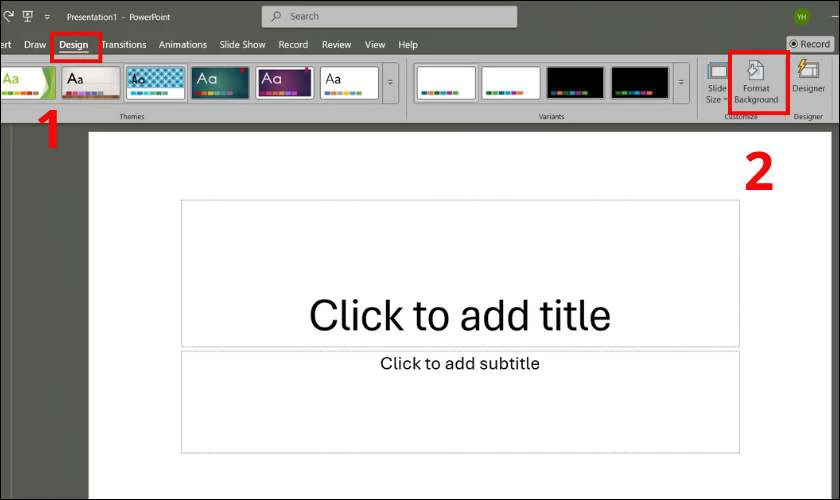Screen dimensions: 840x500
Task: Apply the beige theme with multicolor bar
Action: pyautogui.click(x=91, y=83)
